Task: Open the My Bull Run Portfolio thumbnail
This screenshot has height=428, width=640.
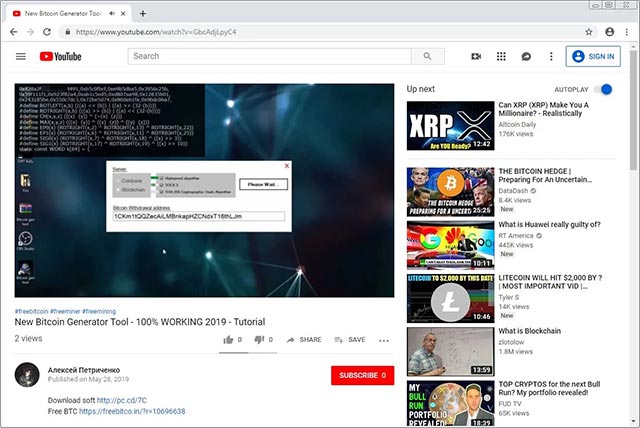Action: click(450, 403)
